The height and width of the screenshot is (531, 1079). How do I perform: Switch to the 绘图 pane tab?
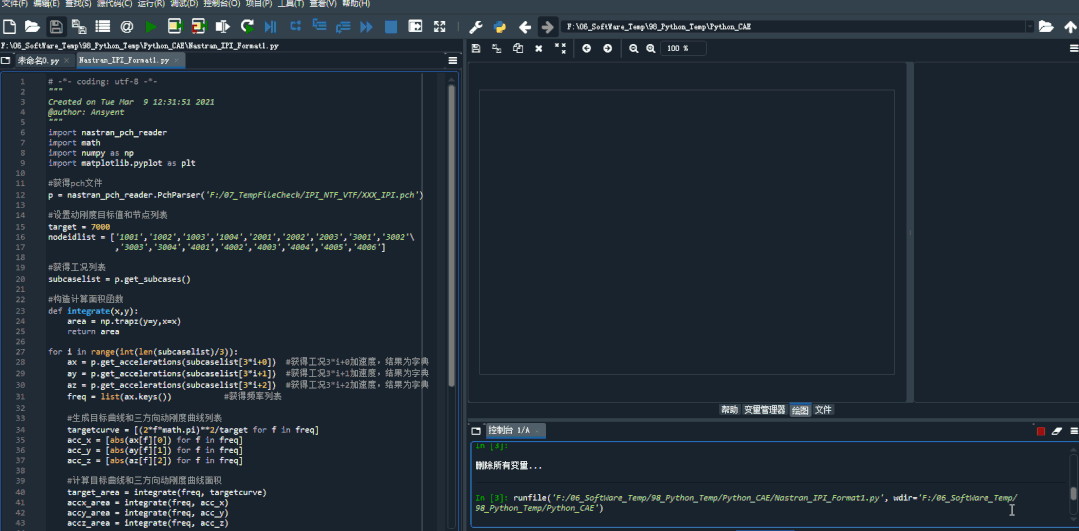(x=800, y=410)
